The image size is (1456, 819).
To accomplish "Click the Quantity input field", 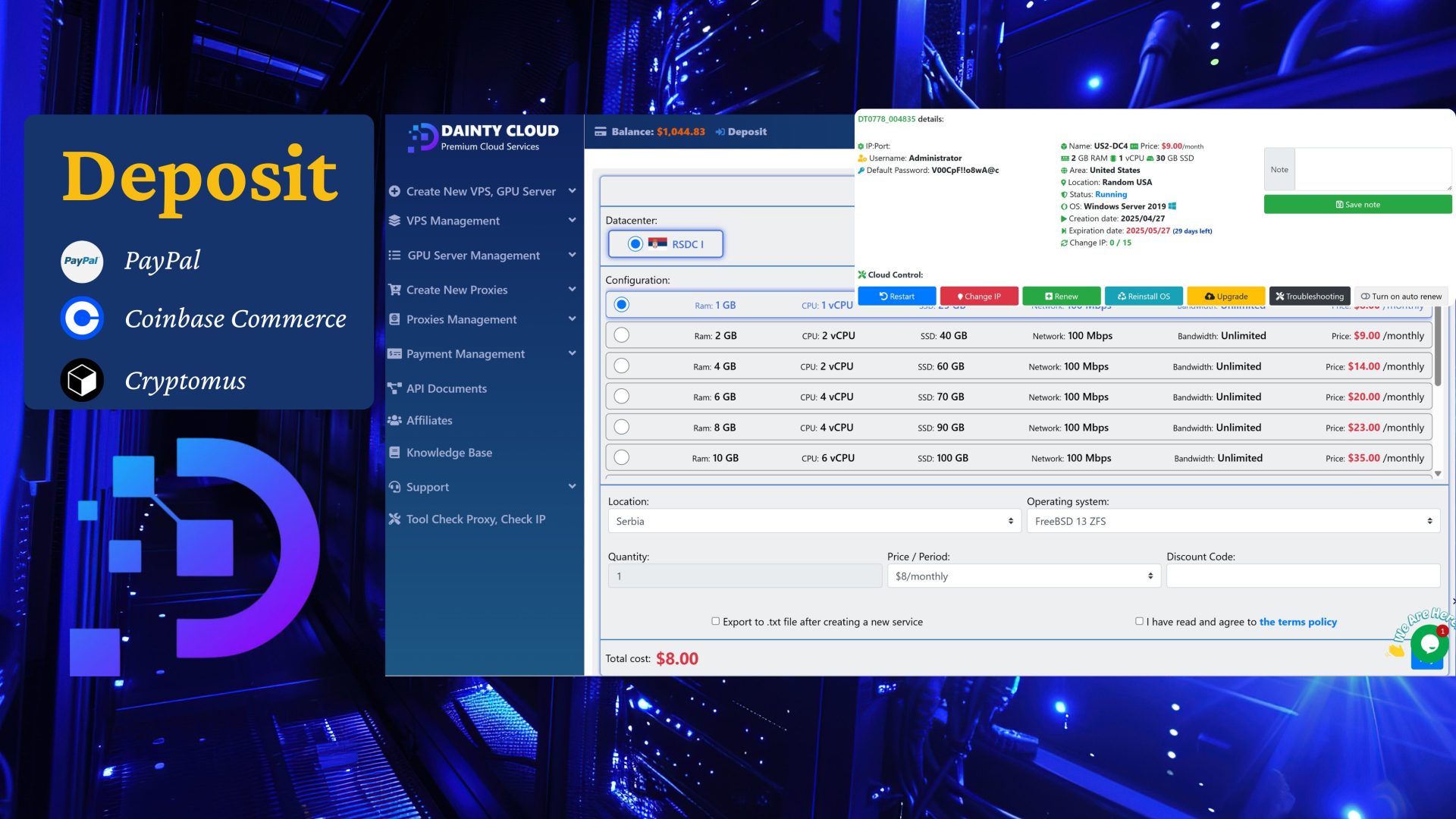I will tap(745, 576).
